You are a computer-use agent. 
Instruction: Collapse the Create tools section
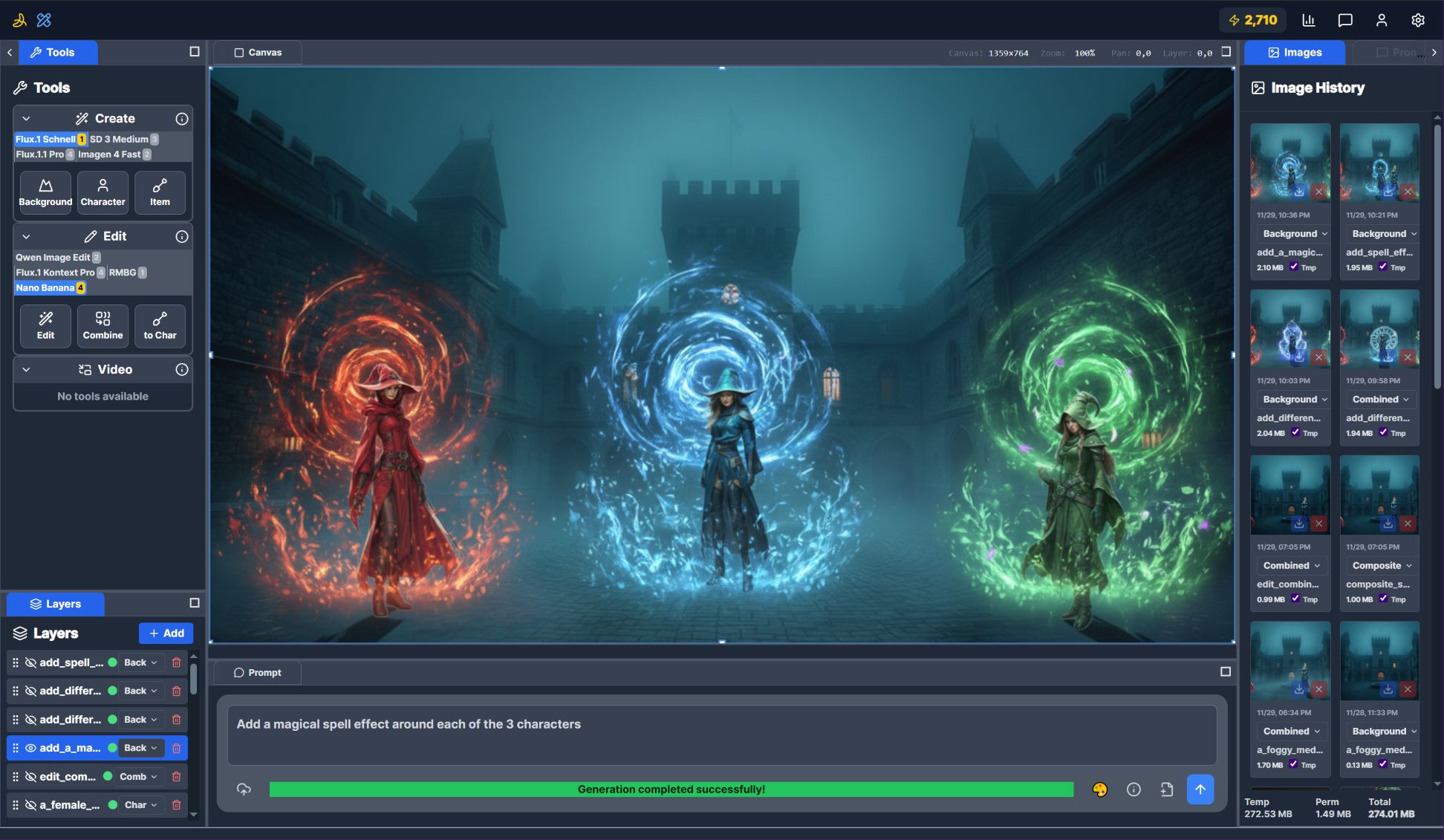tap(26, 119)
